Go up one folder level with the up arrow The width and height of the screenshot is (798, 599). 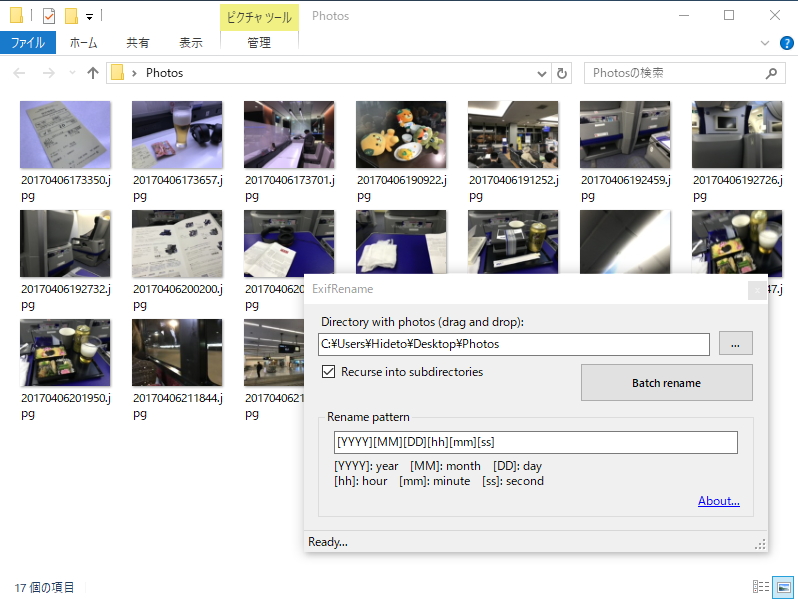pos(93,73)
